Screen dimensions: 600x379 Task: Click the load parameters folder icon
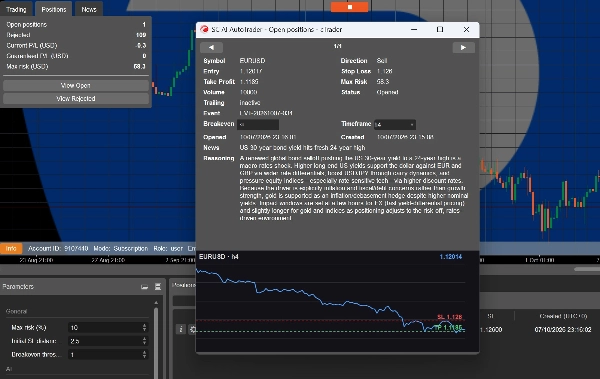coord(144,287)
